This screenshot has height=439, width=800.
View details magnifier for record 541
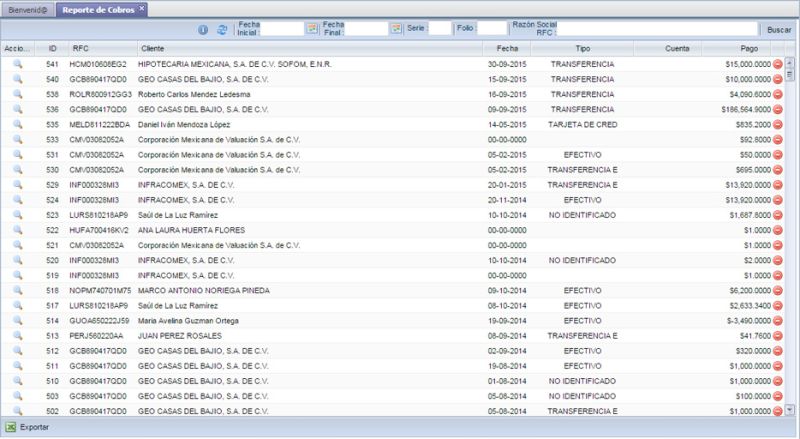coord(17,63)
